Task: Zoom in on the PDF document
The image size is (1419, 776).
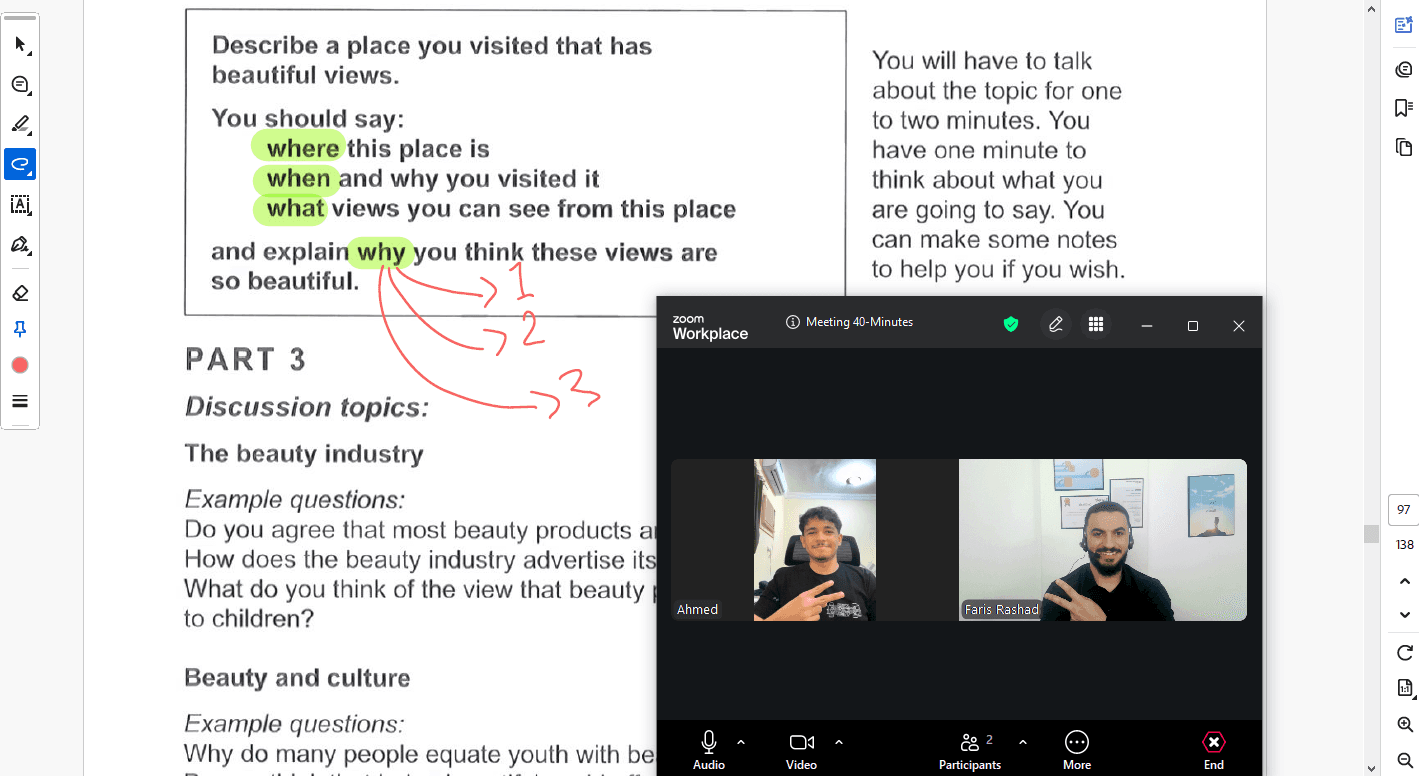Action: [x=1403, y=725]
